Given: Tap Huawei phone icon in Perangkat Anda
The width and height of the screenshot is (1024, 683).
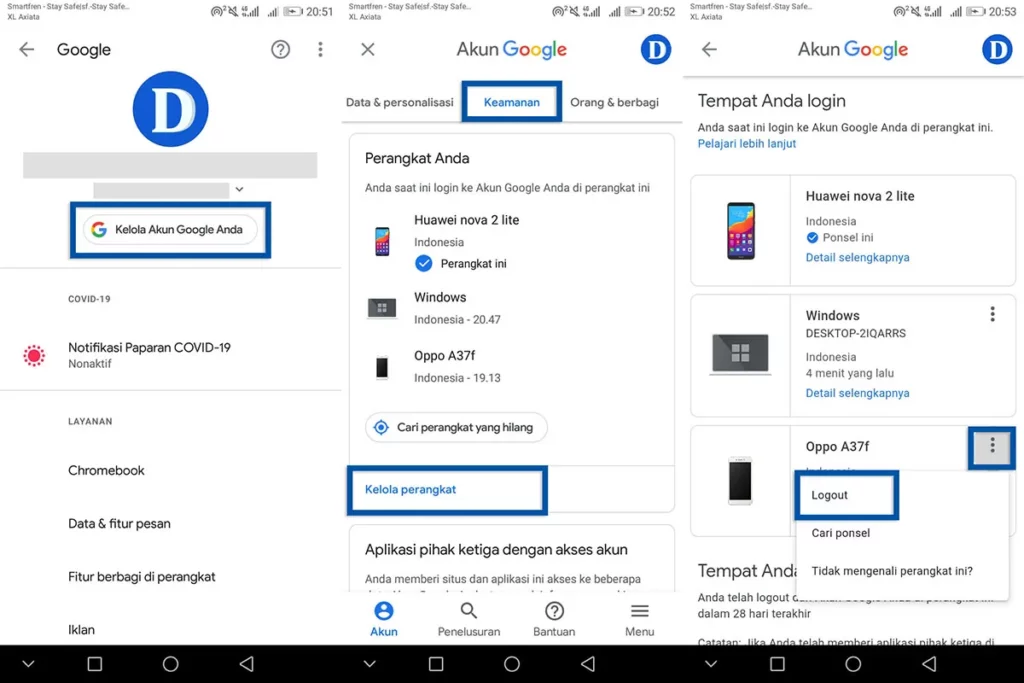Looking at the screenshot, I should pos(382,242).
